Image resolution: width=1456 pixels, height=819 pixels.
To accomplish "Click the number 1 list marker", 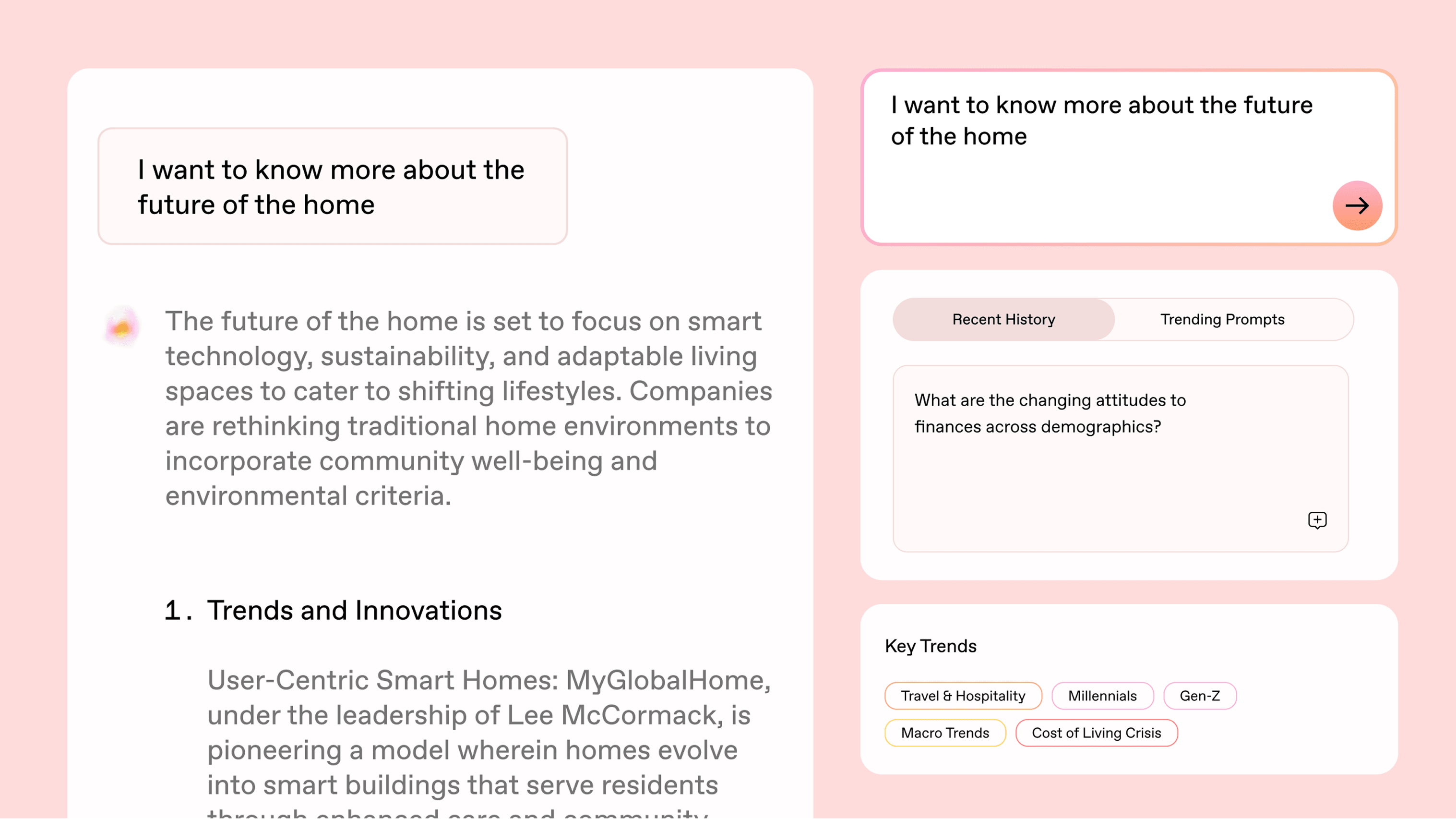I will pos(173,610).
